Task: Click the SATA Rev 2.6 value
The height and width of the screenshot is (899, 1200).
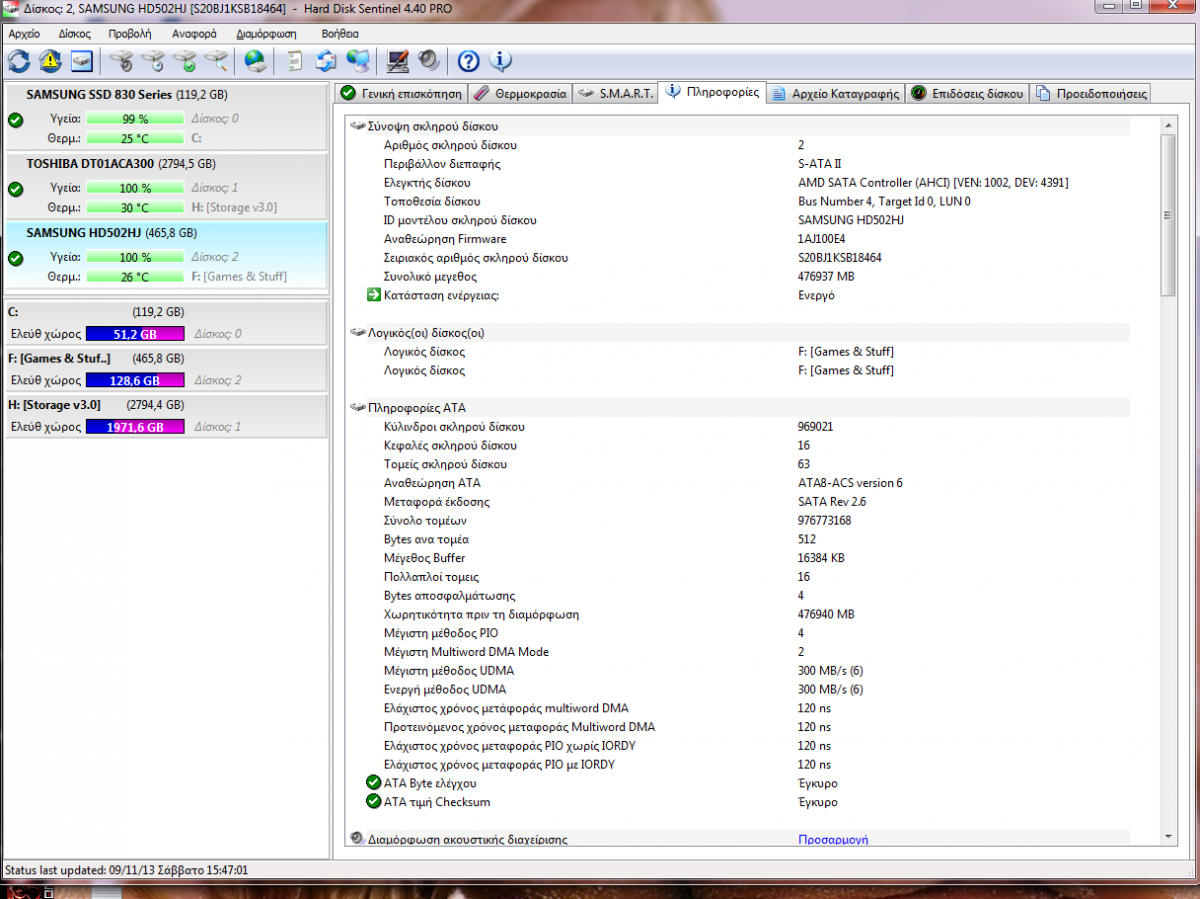Action: click(832, 502)
